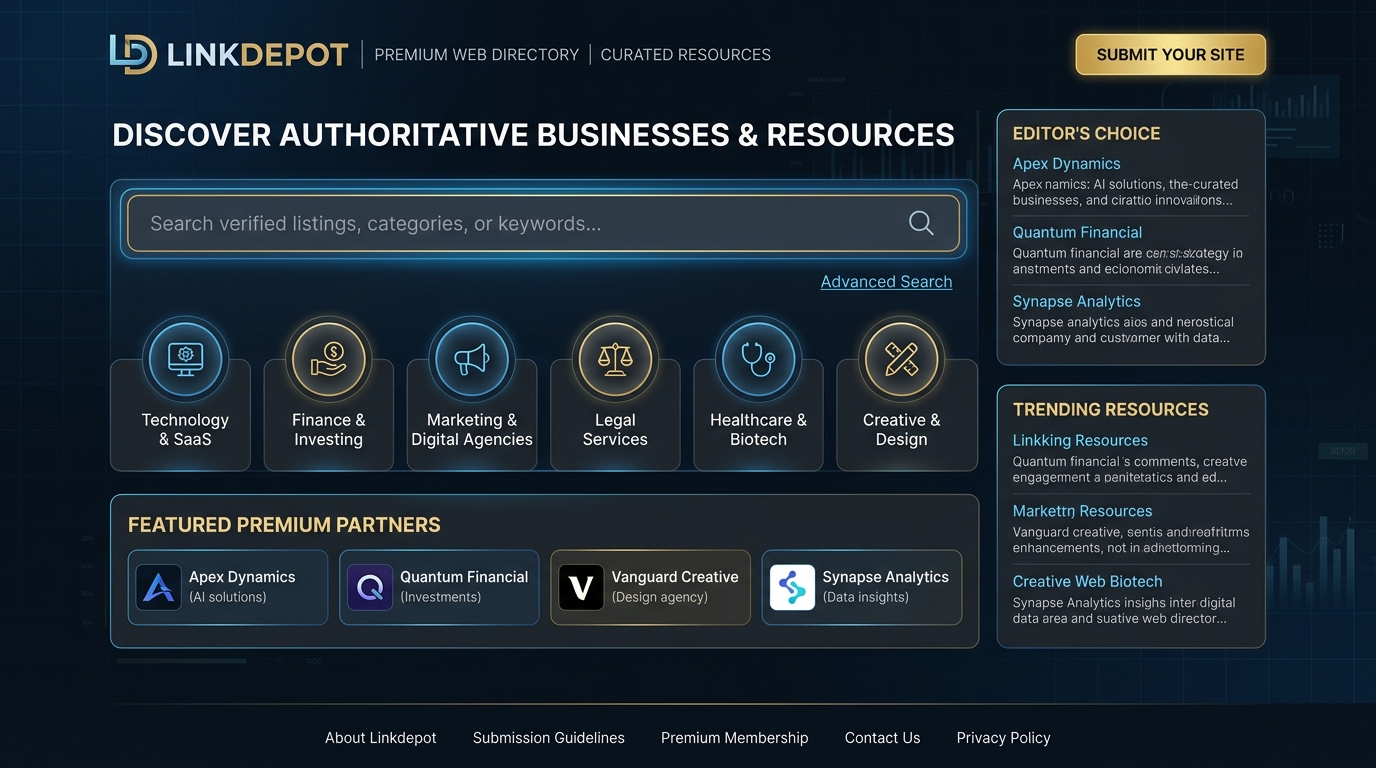
Task: Click the EDITOR'S CHOICE heading
Action: click(1087, 133)
